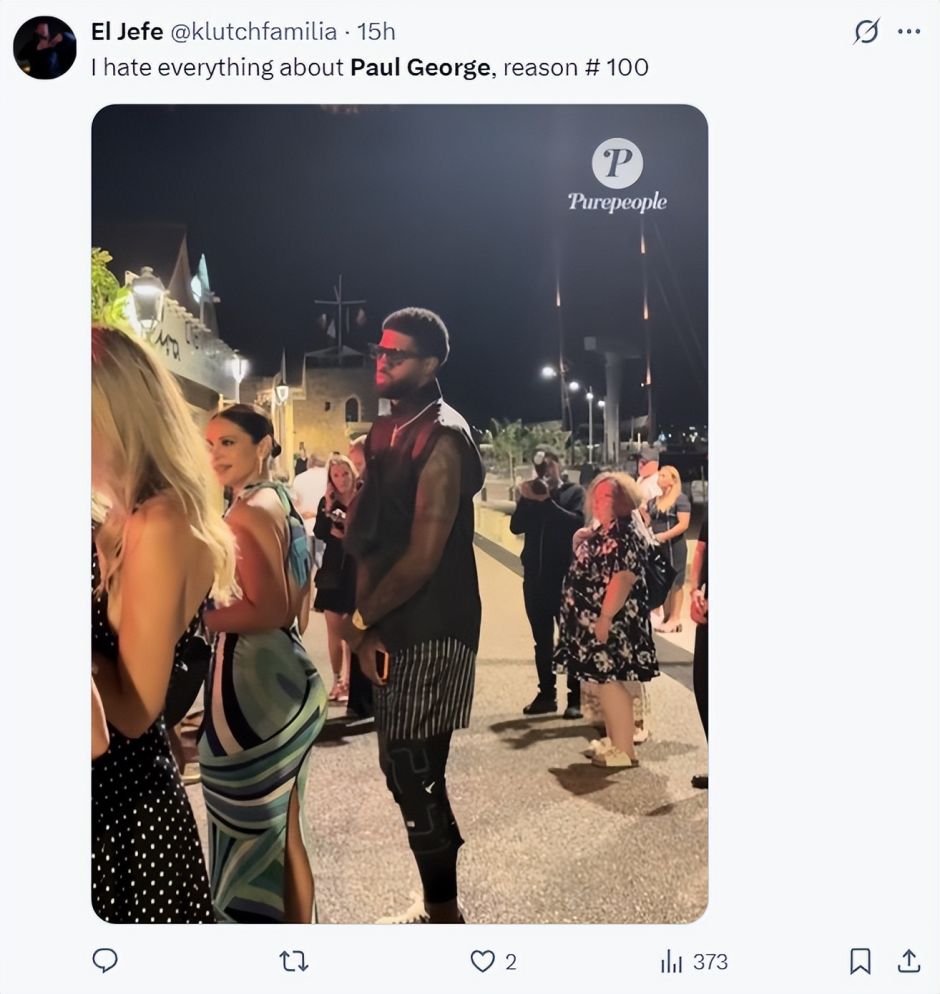Click the "I hate everything about" text
This screenshot has height=994, width=940.
tap(217, 68)
